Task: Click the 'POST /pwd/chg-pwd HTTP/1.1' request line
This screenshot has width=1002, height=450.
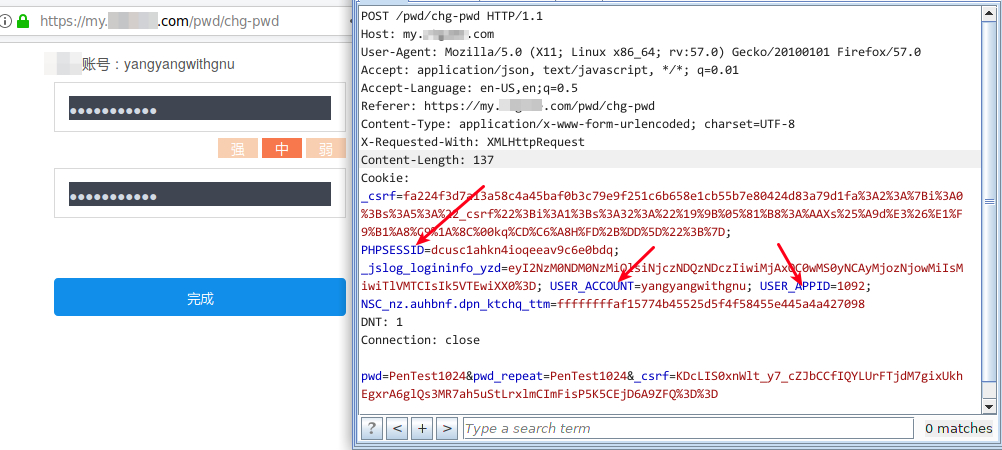Action: (x=452, y=16)
